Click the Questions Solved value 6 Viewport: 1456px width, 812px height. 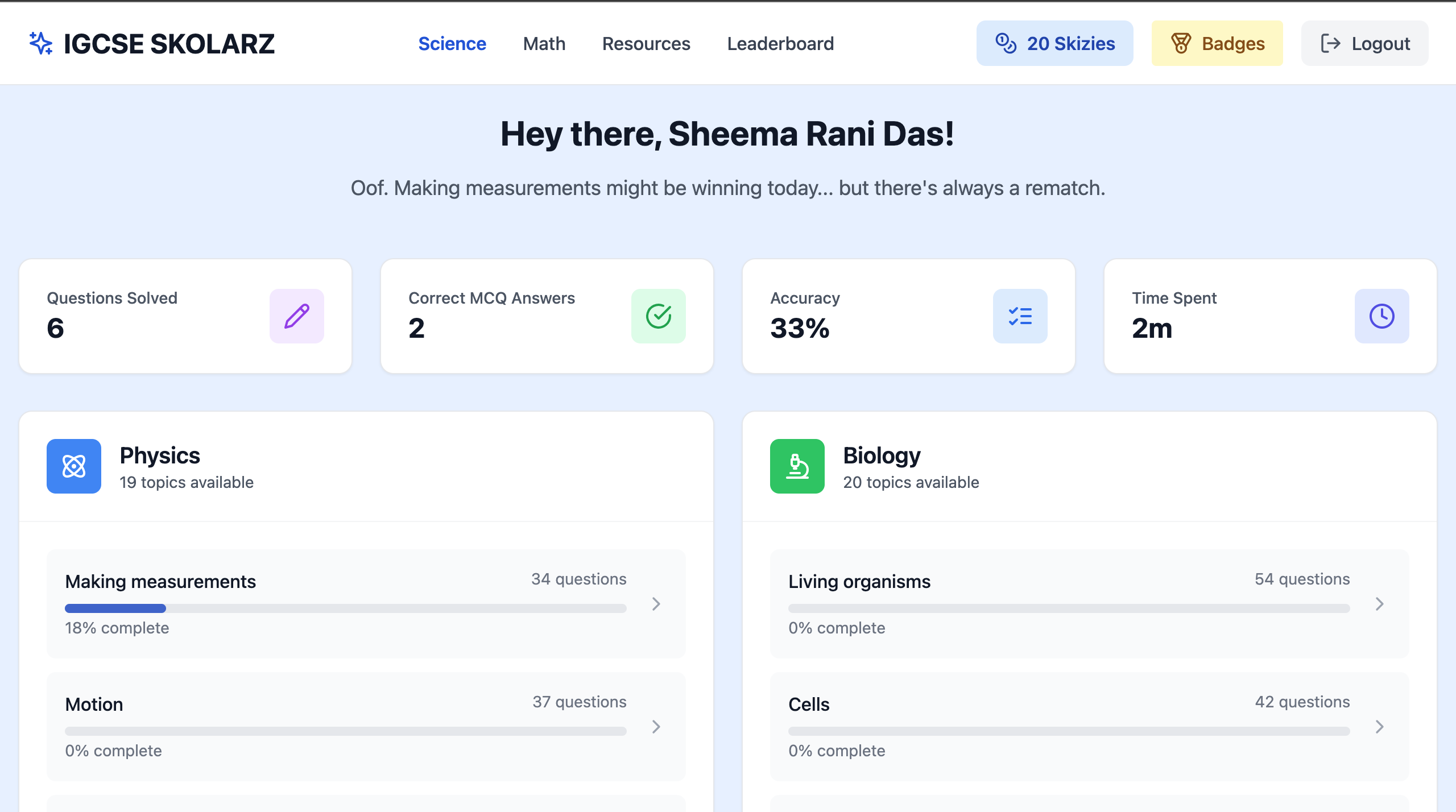coord(55,328)
